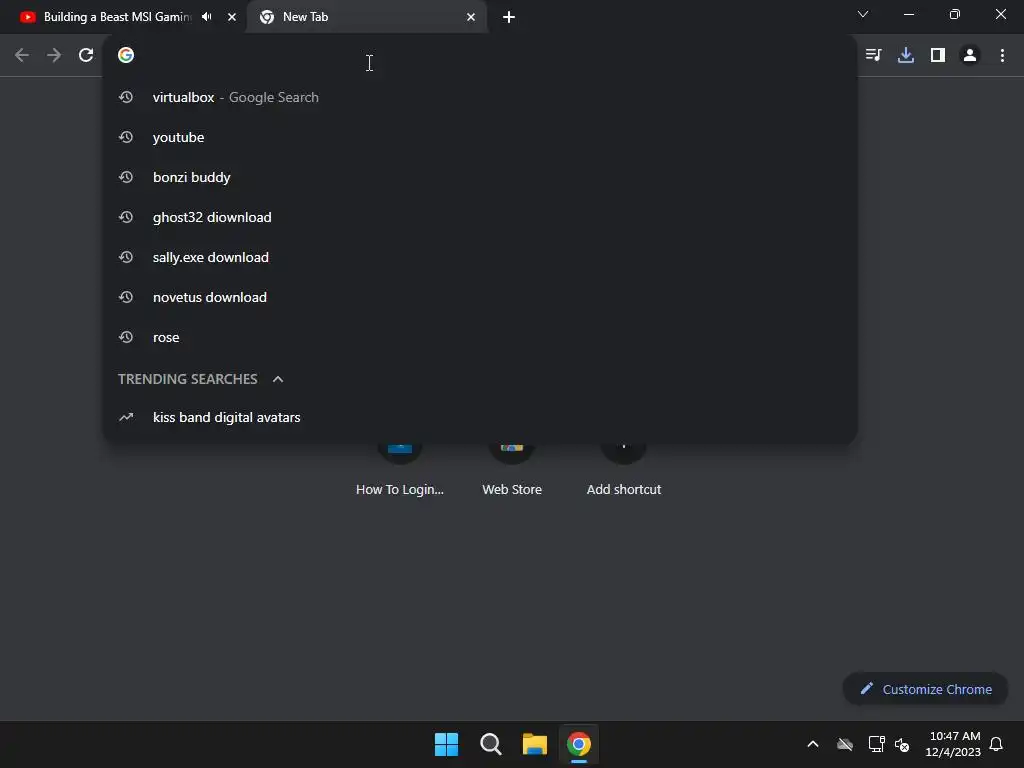Click the Google icon in the address bar

pyautogui.click(x=126, y=56)
